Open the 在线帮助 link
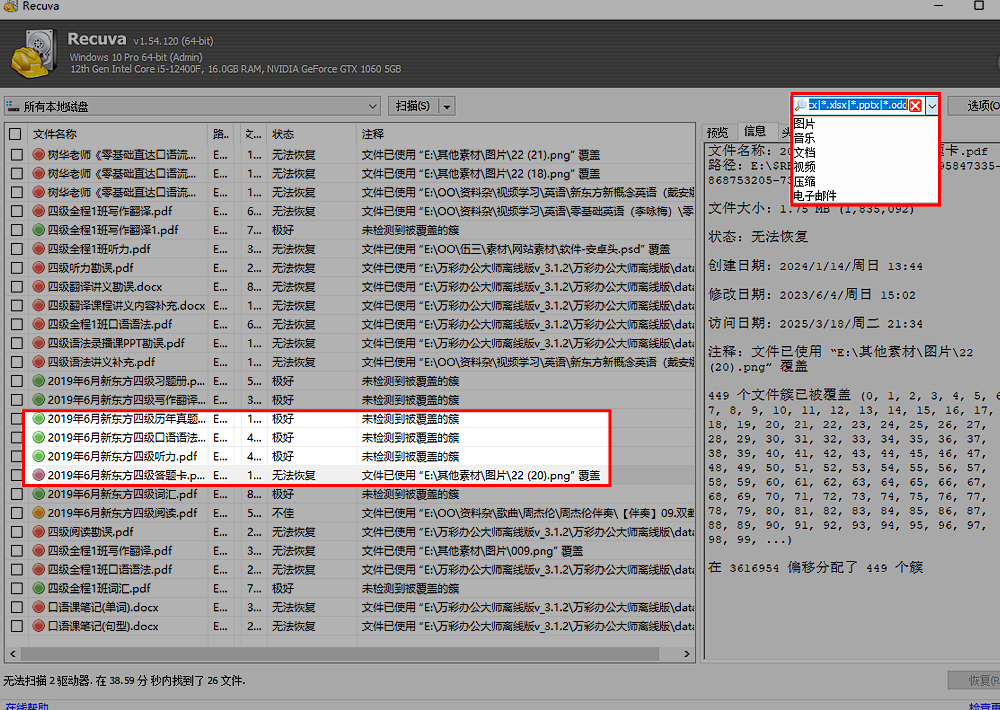Image resolution: width=1000 pixels, height=710 pixels. tap(26, 706)
